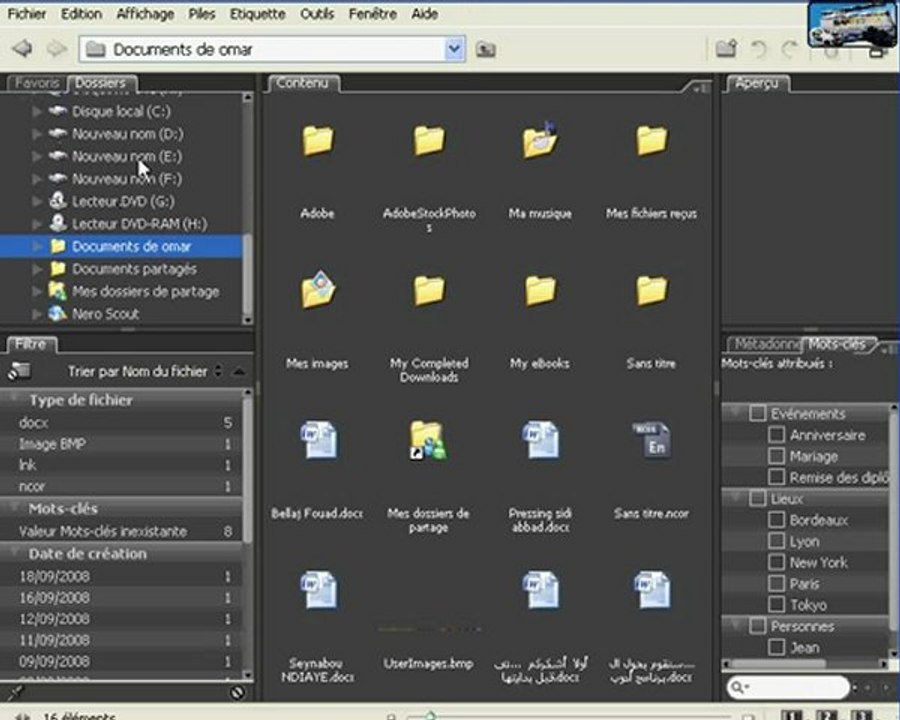The height and width of the screenshot is (720, 900).
Task: Open the Outils menu
Action: point(317,14)
